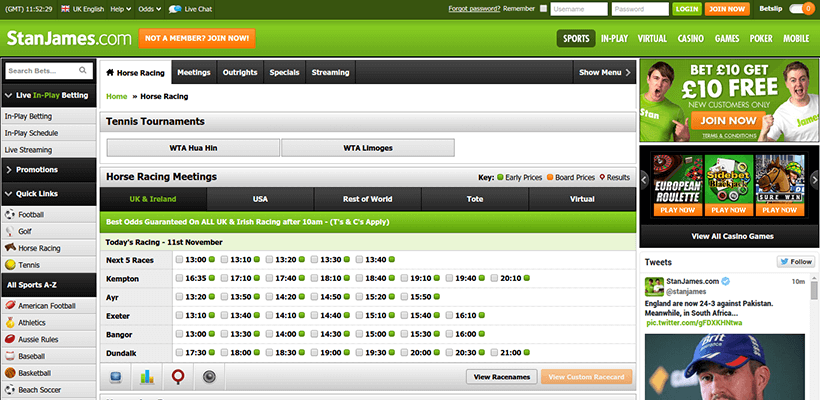Check the Exeter 14:10 race checkbox

coord(269,315)
